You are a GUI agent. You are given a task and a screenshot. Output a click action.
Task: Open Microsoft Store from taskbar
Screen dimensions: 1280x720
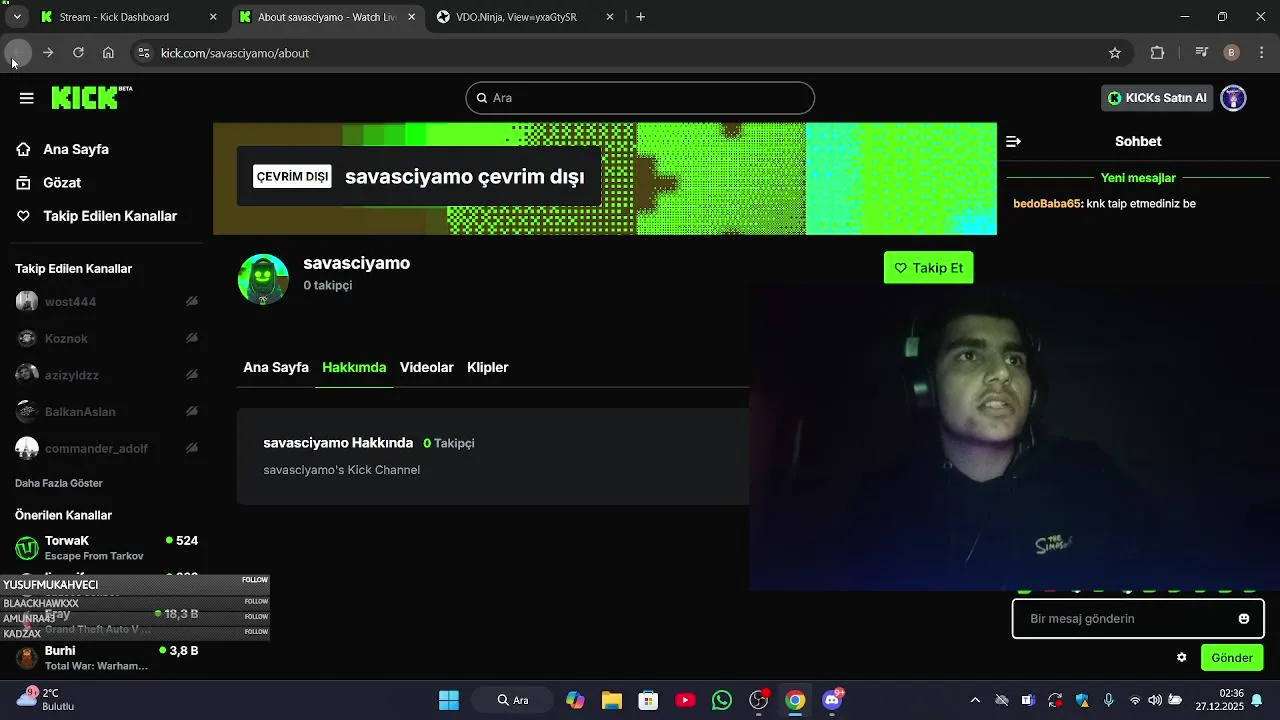649,700
